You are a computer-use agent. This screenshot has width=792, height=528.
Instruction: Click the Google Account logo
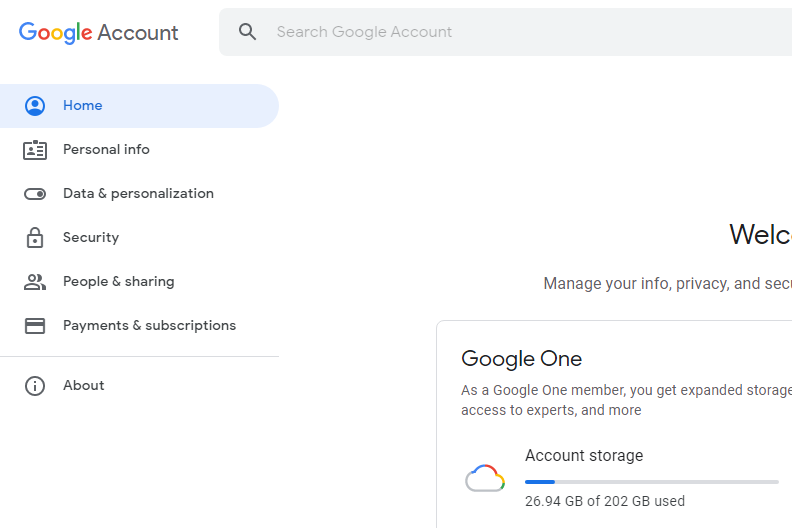[98, 33]
